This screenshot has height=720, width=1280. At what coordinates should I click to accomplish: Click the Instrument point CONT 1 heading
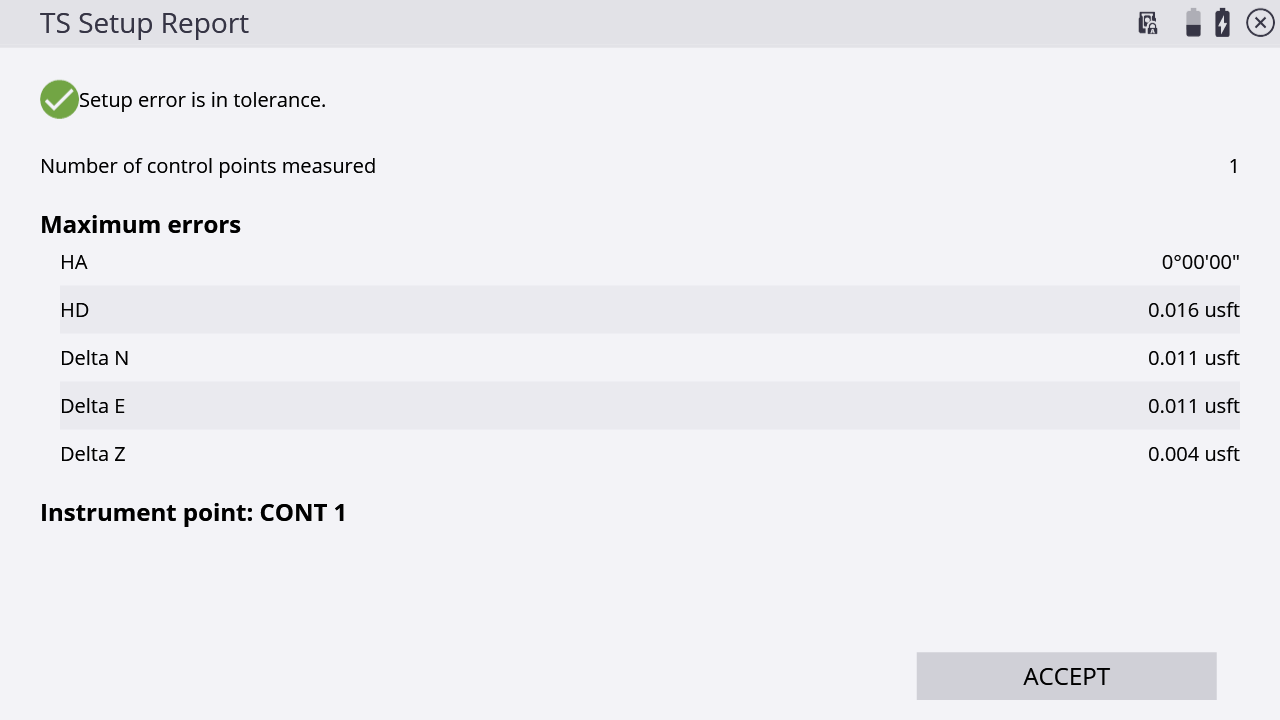pyautogui.click(x=193, y=513)
